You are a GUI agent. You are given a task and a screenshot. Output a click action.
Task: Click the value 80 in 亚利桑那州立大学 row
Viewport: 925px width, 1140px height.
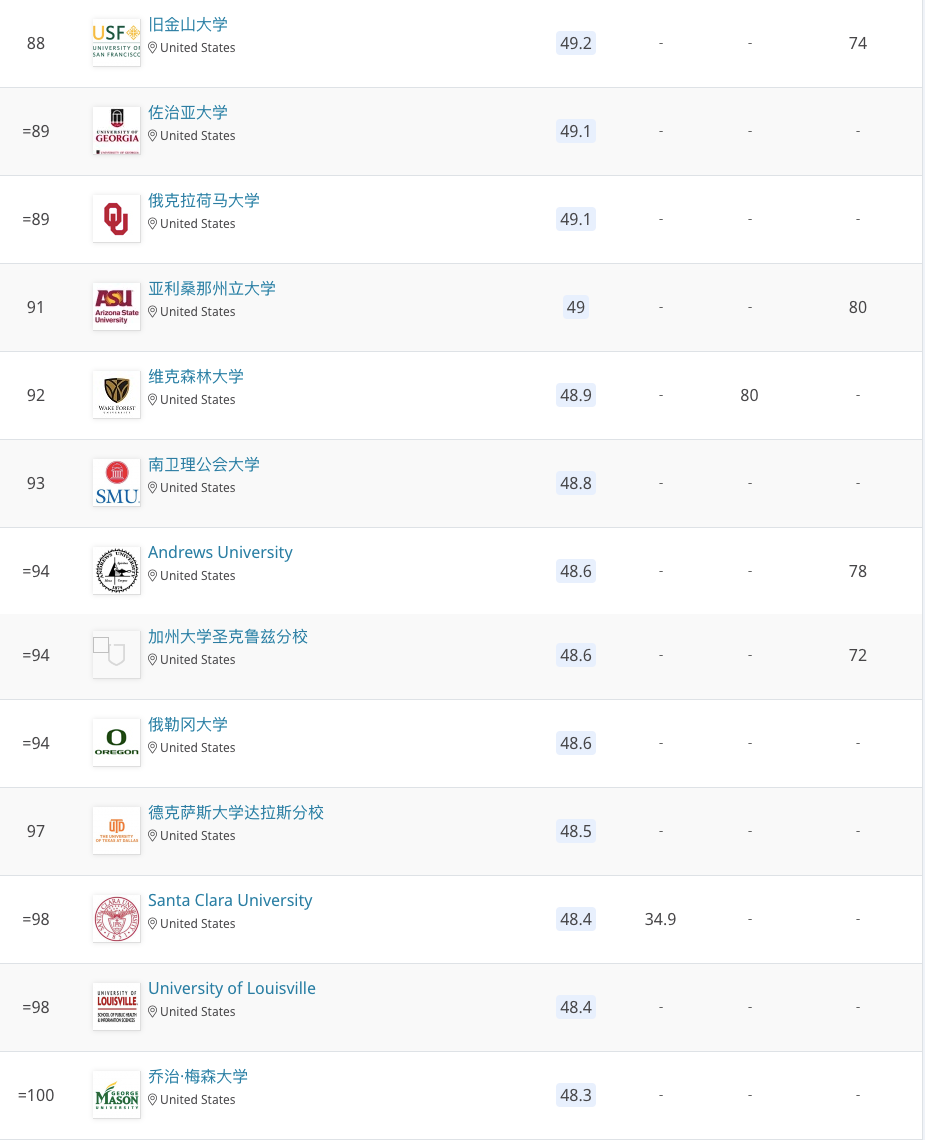(858, 308)
